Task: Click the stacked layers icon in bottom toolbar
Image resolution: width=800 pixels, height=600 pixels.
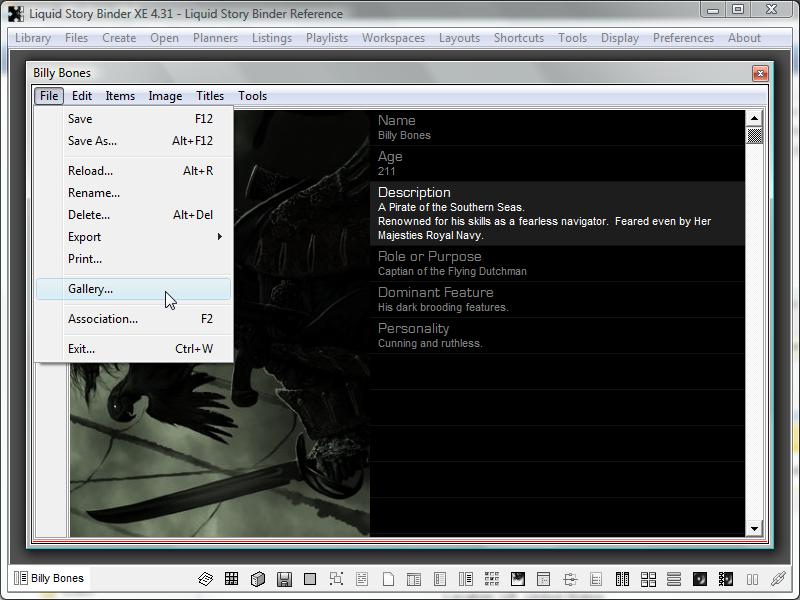Action: pos(206,579)
